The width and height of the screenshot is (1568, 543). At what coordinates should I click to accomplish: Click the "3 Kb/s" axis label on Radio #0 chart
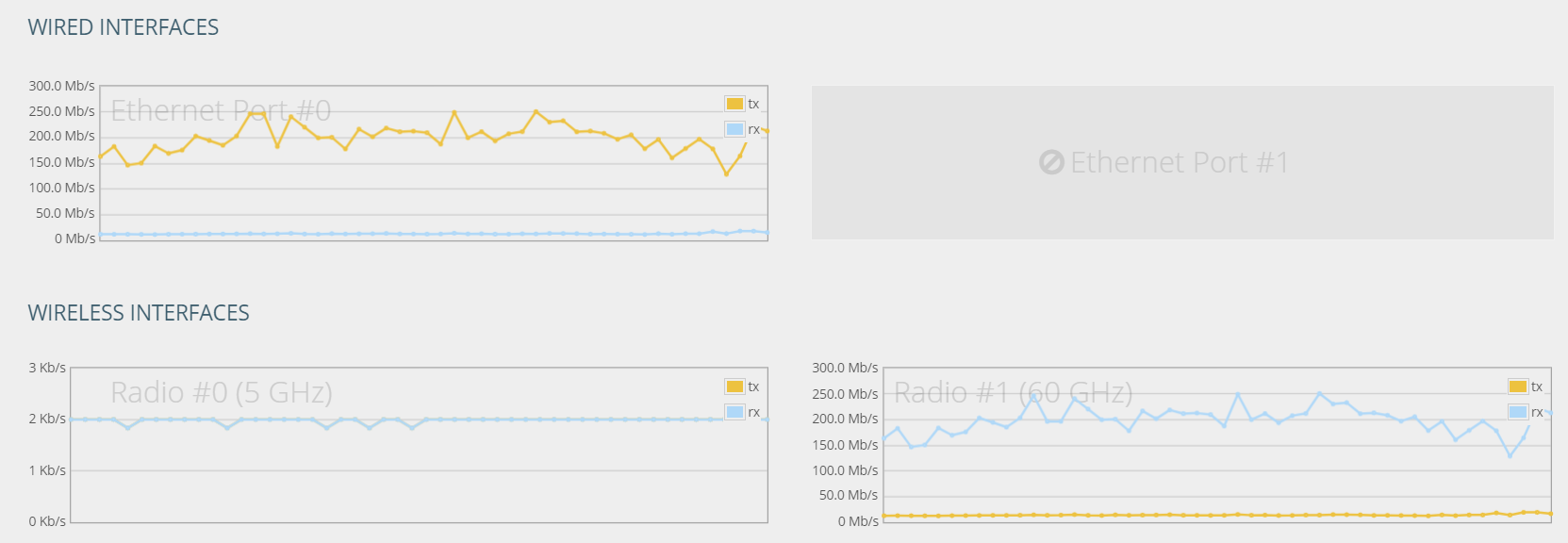47,368
